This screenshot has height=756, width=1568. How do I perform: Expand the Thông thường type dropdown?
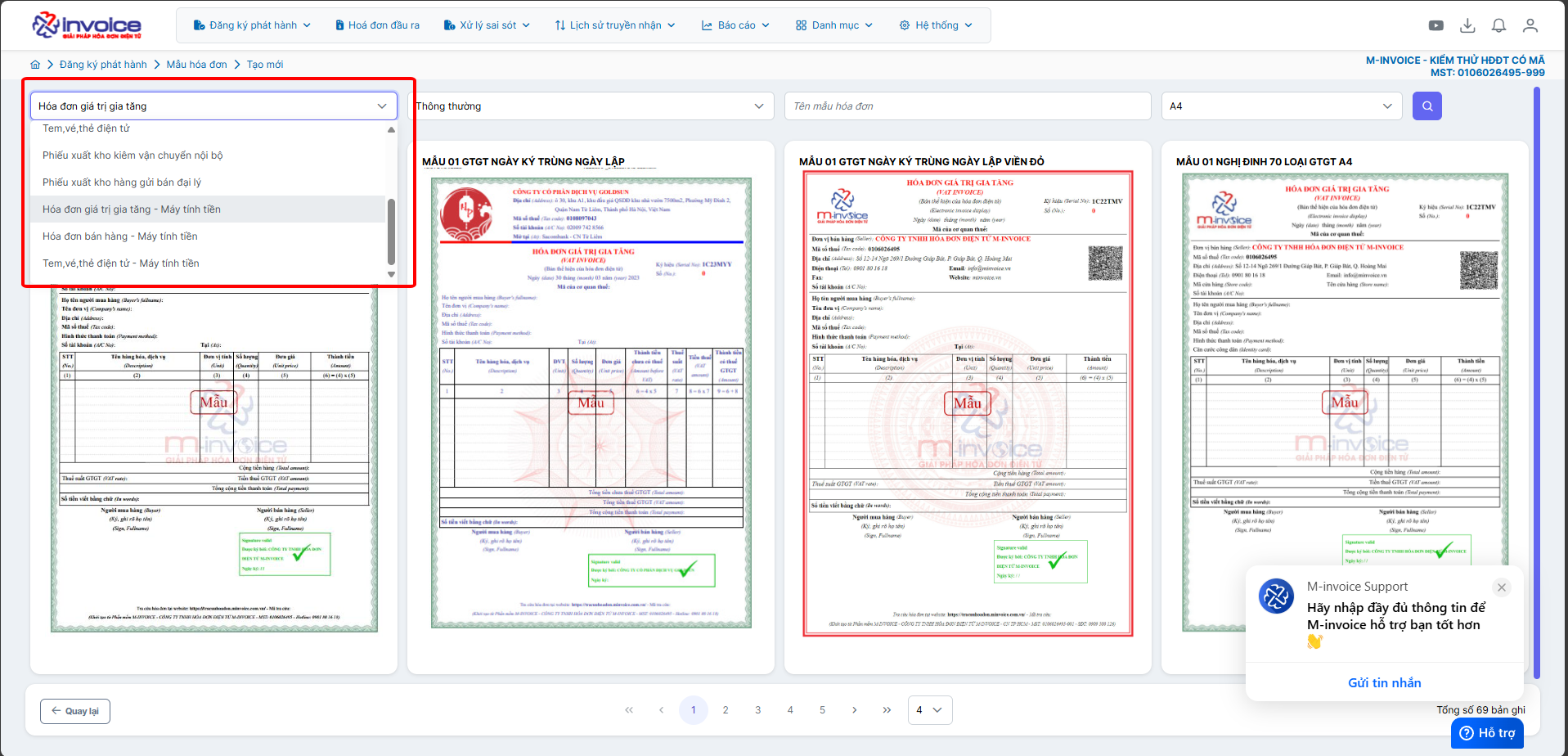point(591,106)
